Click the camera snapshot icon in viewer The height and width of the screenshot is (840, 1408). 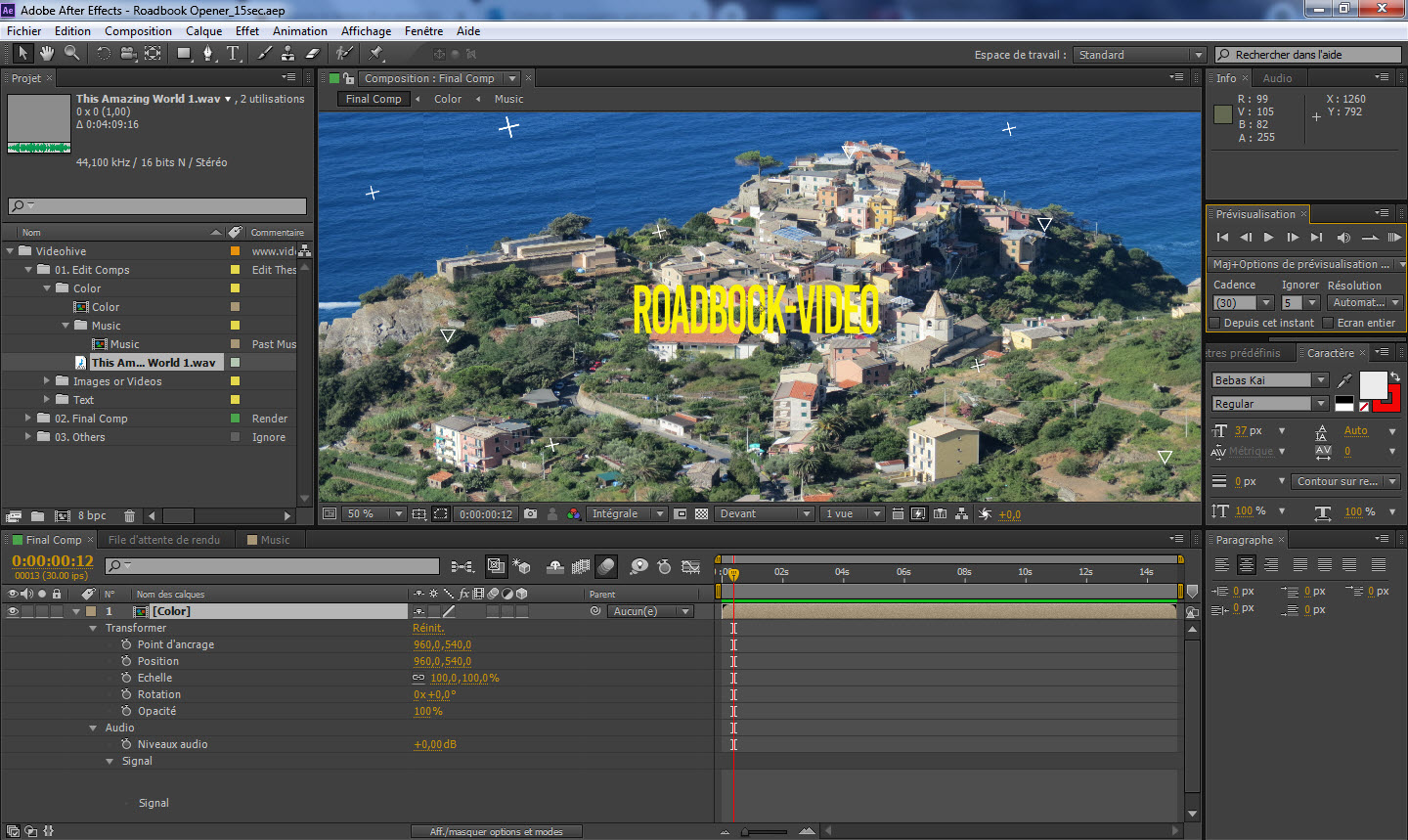[x=530, y=514]
